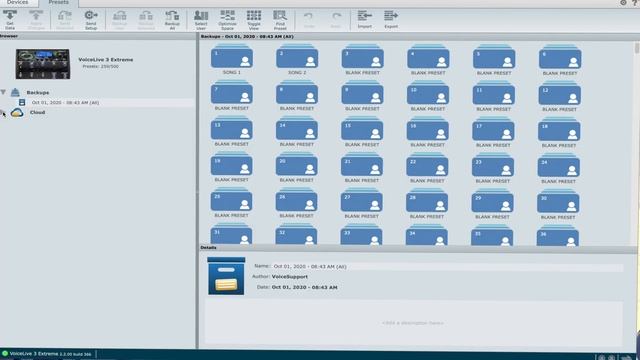This screenshot has height=360, width=640.
Task: Click the Backup All toolbar icon
Action: click(172, 20)
